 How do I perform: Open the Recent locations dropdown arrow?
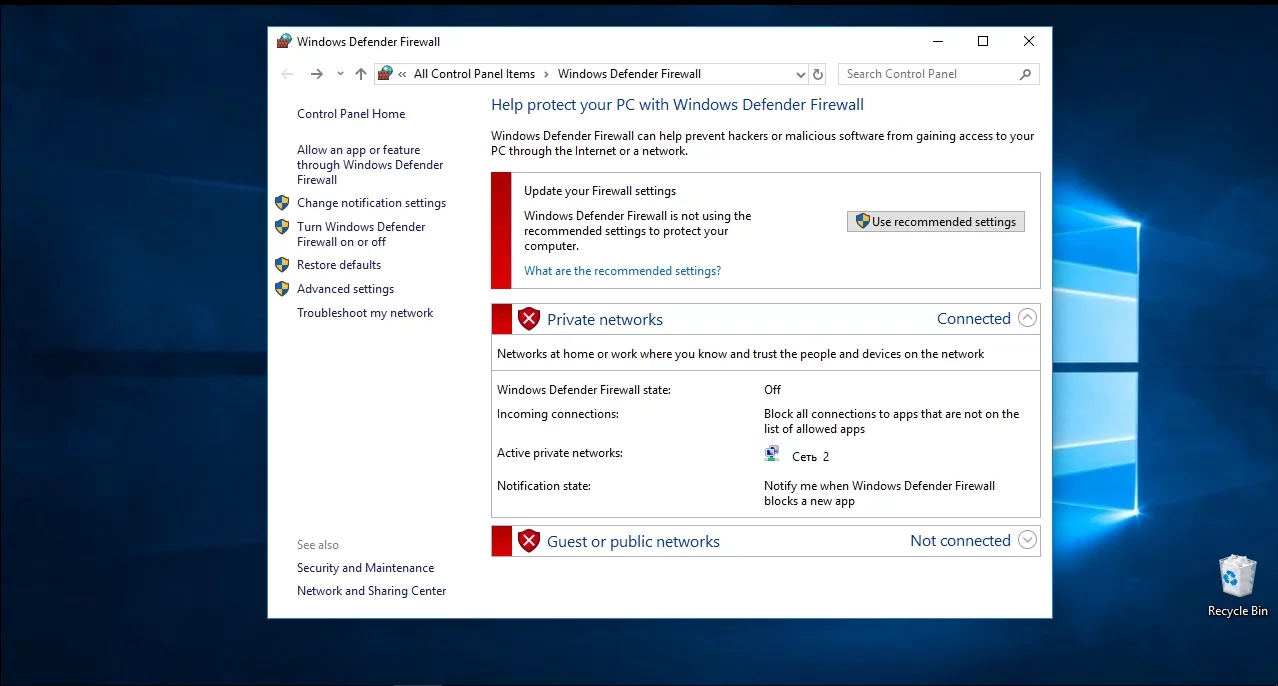[x=340, y=74]
